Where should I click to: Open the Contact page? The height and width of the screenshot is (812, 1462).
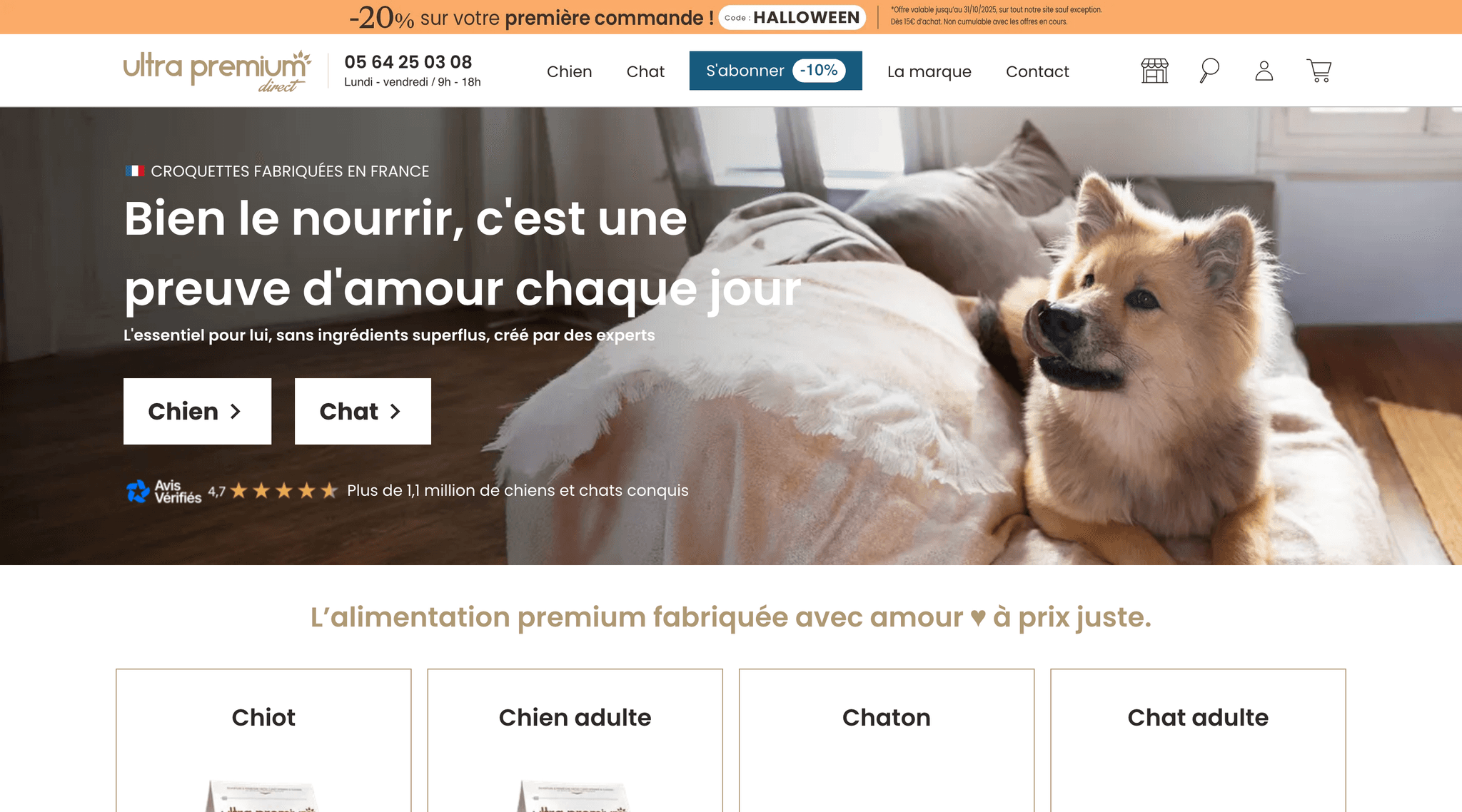[1037, 71]
